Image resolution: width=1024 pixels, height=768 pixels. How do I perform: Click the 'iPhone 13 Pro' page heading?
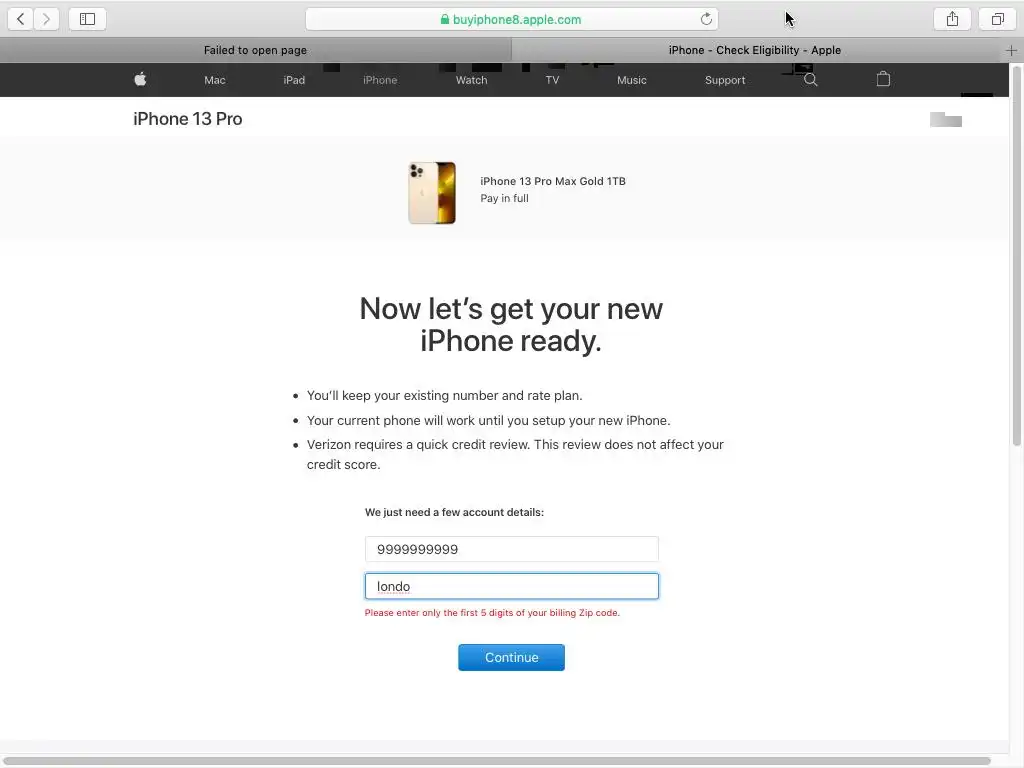pos(187,119)
